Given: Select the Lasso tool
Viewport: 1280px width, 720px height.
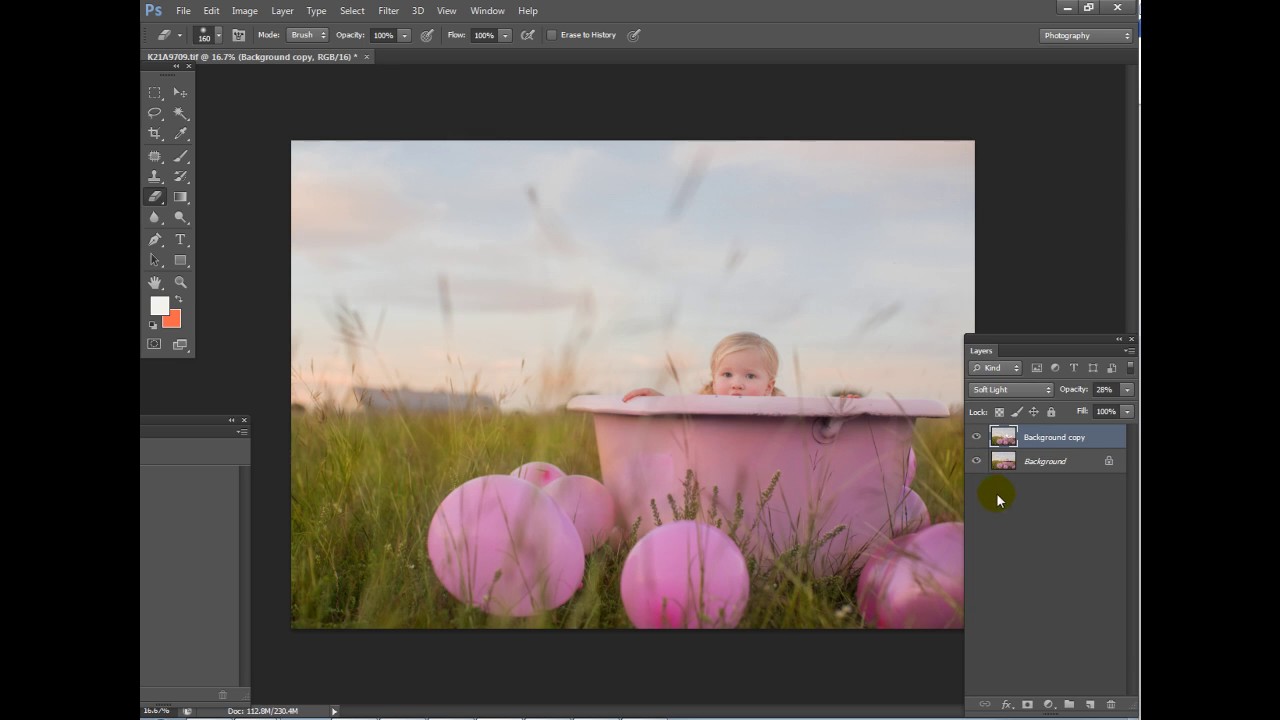Looking at the screenshot, I should click(155, 113).
